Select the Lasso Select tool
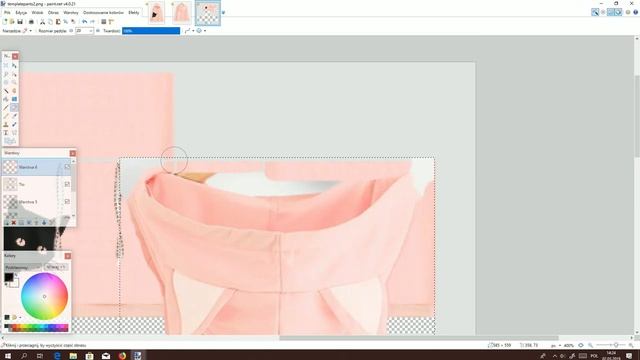 pos(6,74)
